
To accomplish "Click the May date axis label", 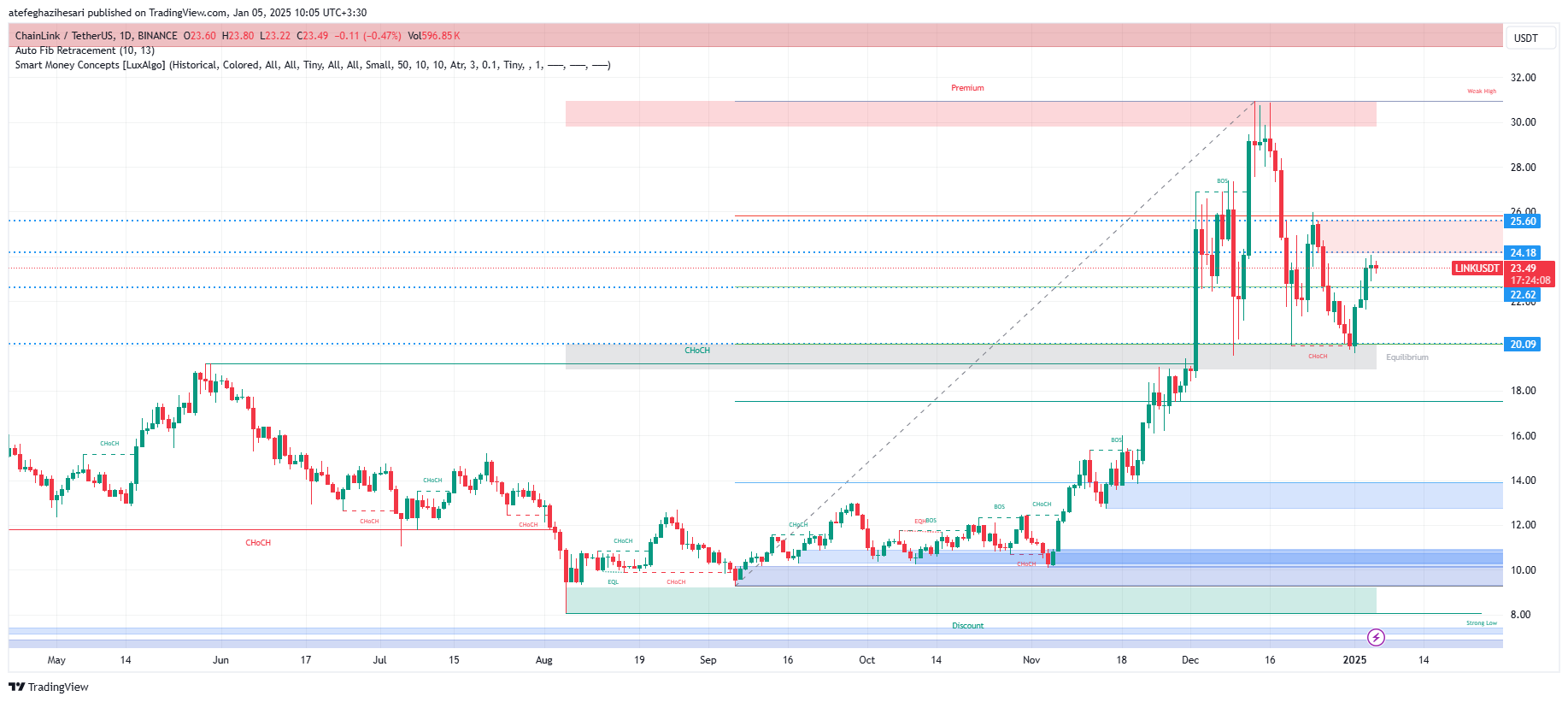I will pyautogui.click(x=56, y=660).
